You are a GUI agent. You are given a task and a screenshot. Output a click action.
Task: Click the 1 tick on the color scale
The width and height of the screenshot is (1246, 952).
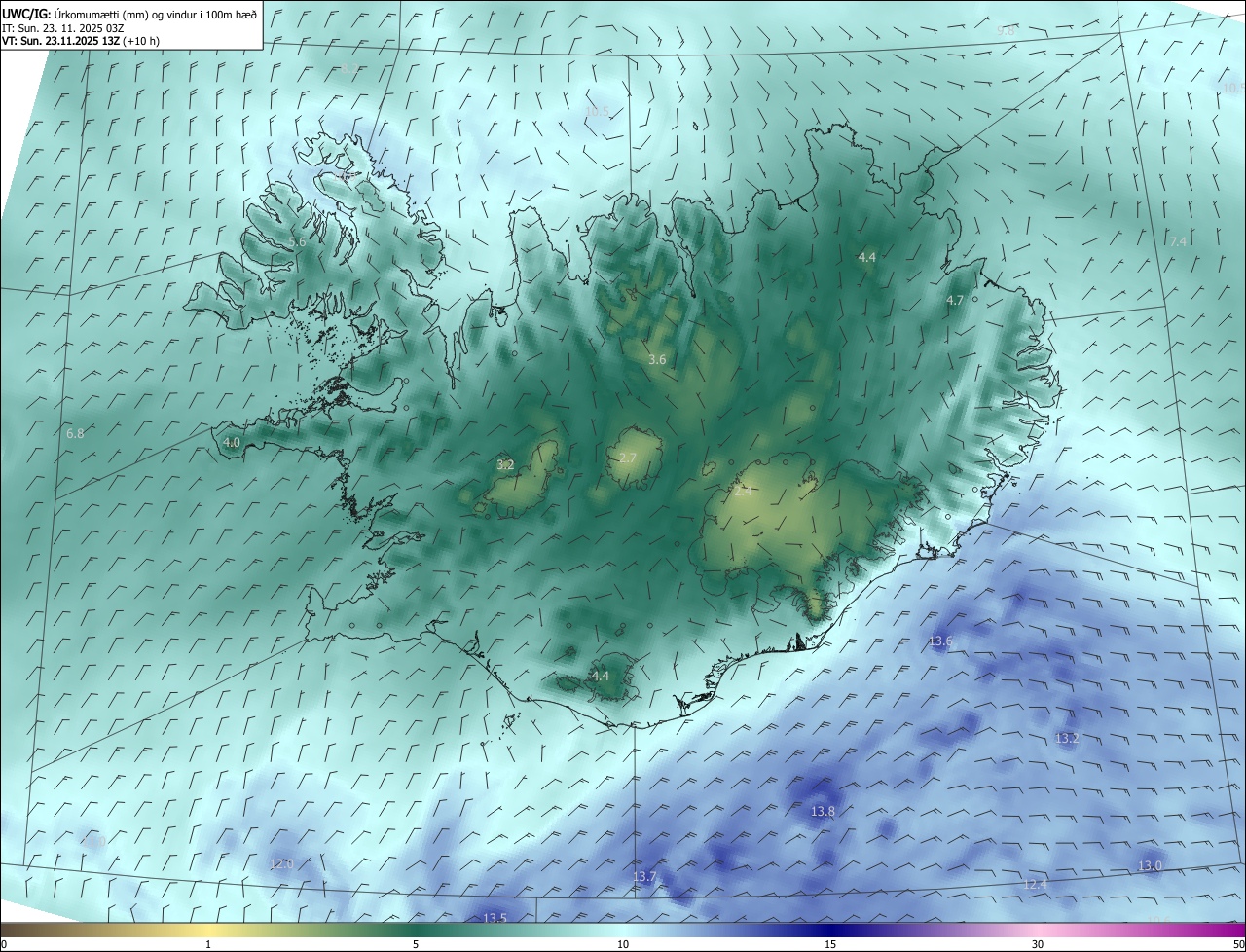click(x=208, y=944)
